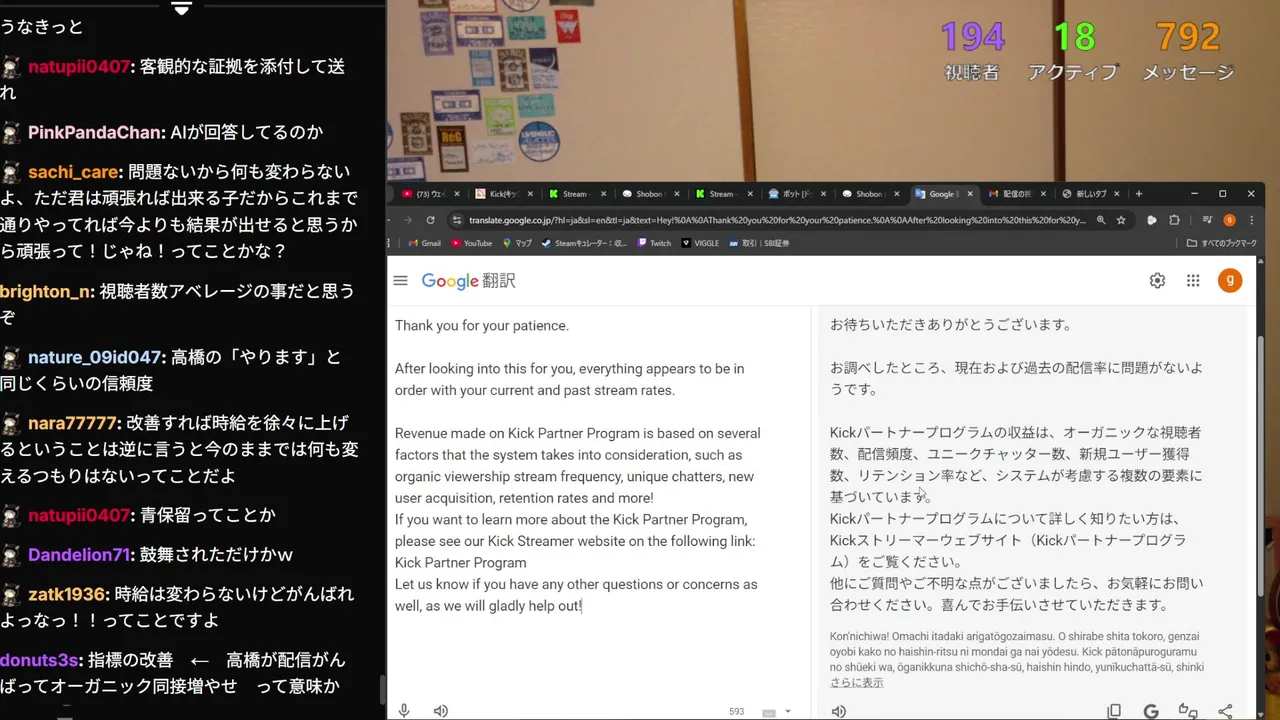
Task: Open Google Translate settings gear
Action: (1157, 281)
